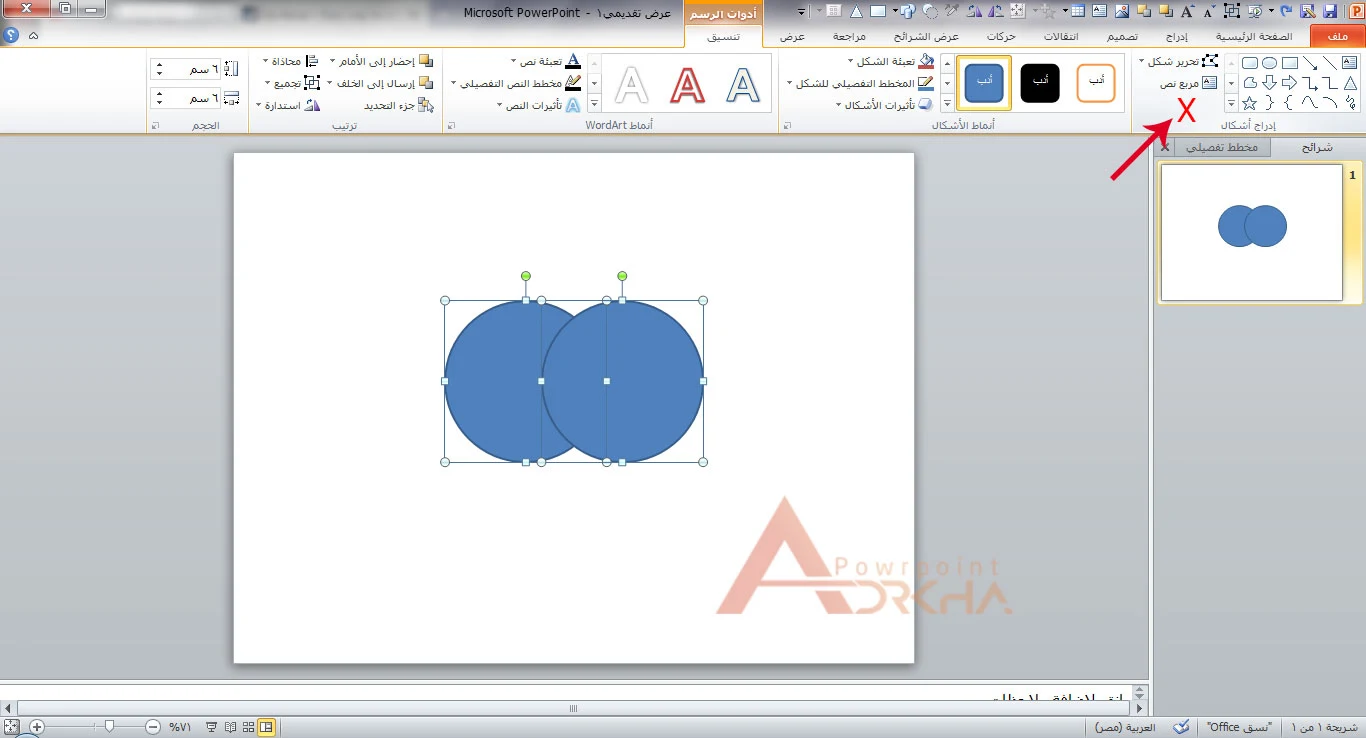
Task: Switch to Slide Sorter view in status bar
Action: [248, 727]
